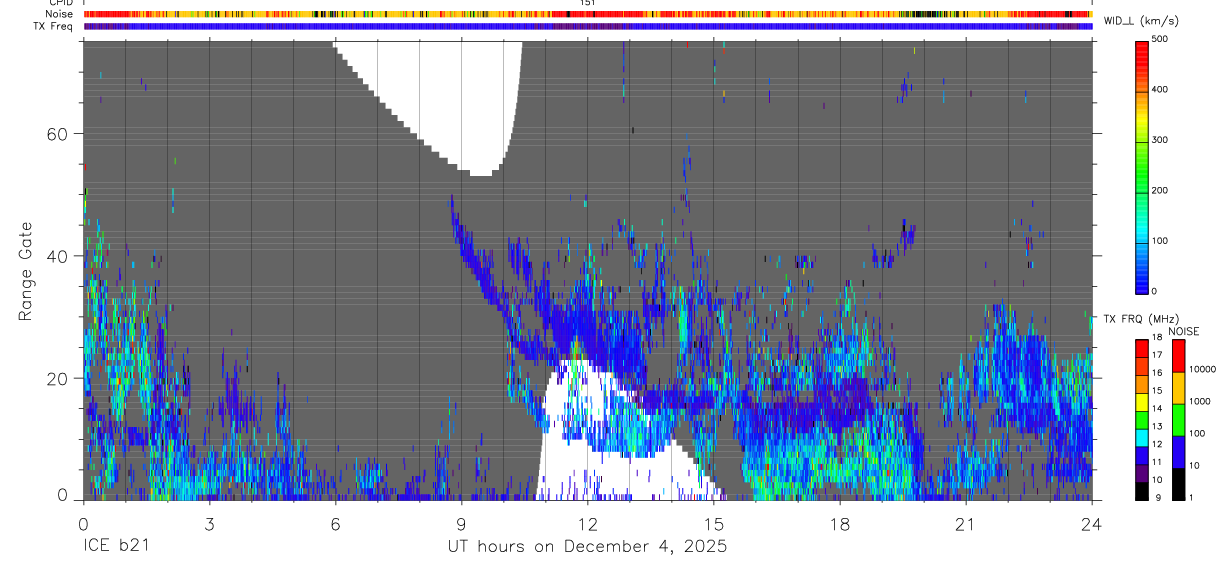This screenshot has width=1228, height=567.
Task: Click the '3' hour label on time axis
Action: click(209, 523)
